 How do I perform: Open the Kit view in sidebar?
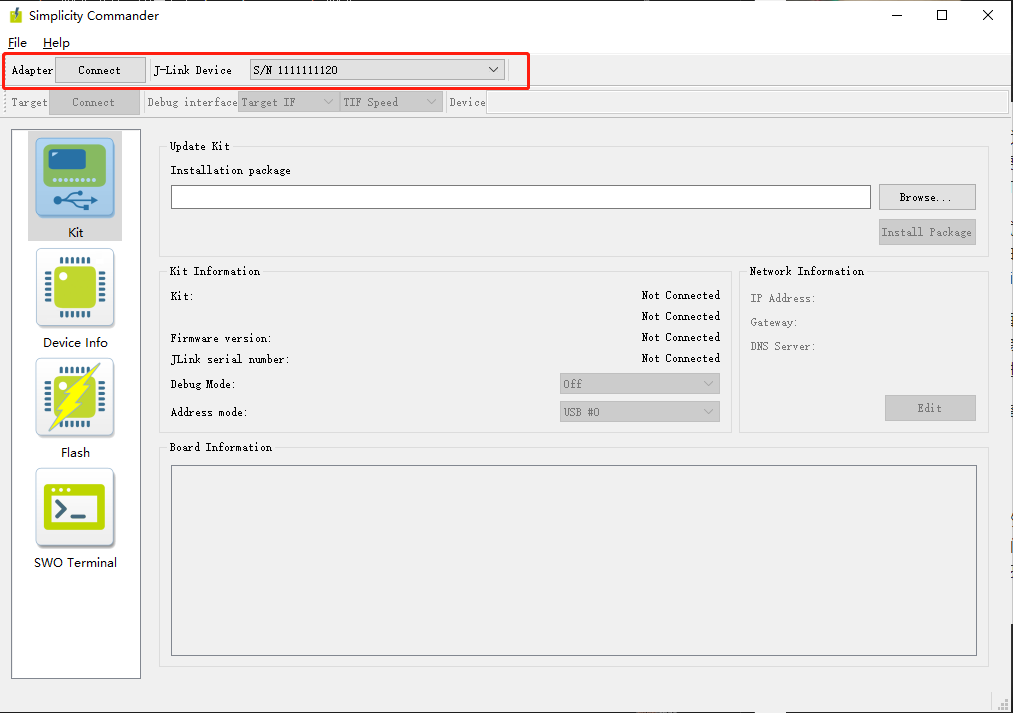[75, 186]
